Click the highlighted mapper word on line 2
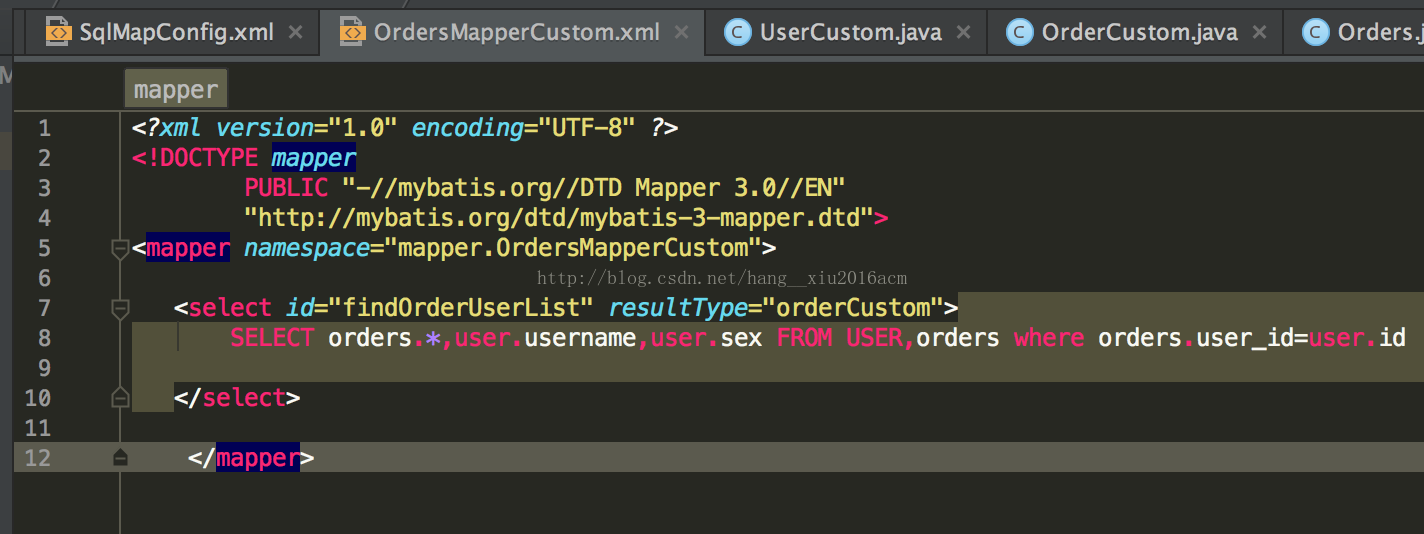 (314, 158)
